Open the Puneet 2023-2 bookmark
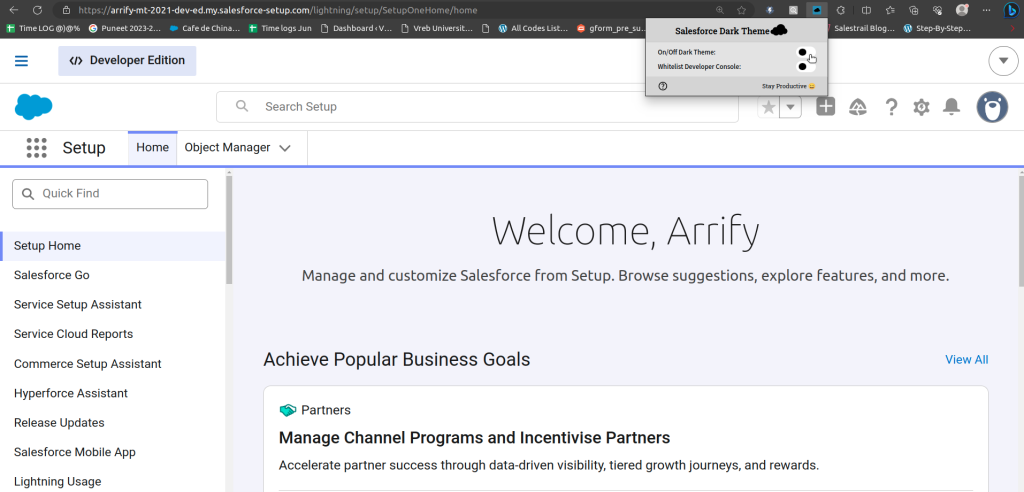The height and width of the screenshot is (492, 1024). pos(125,28)
